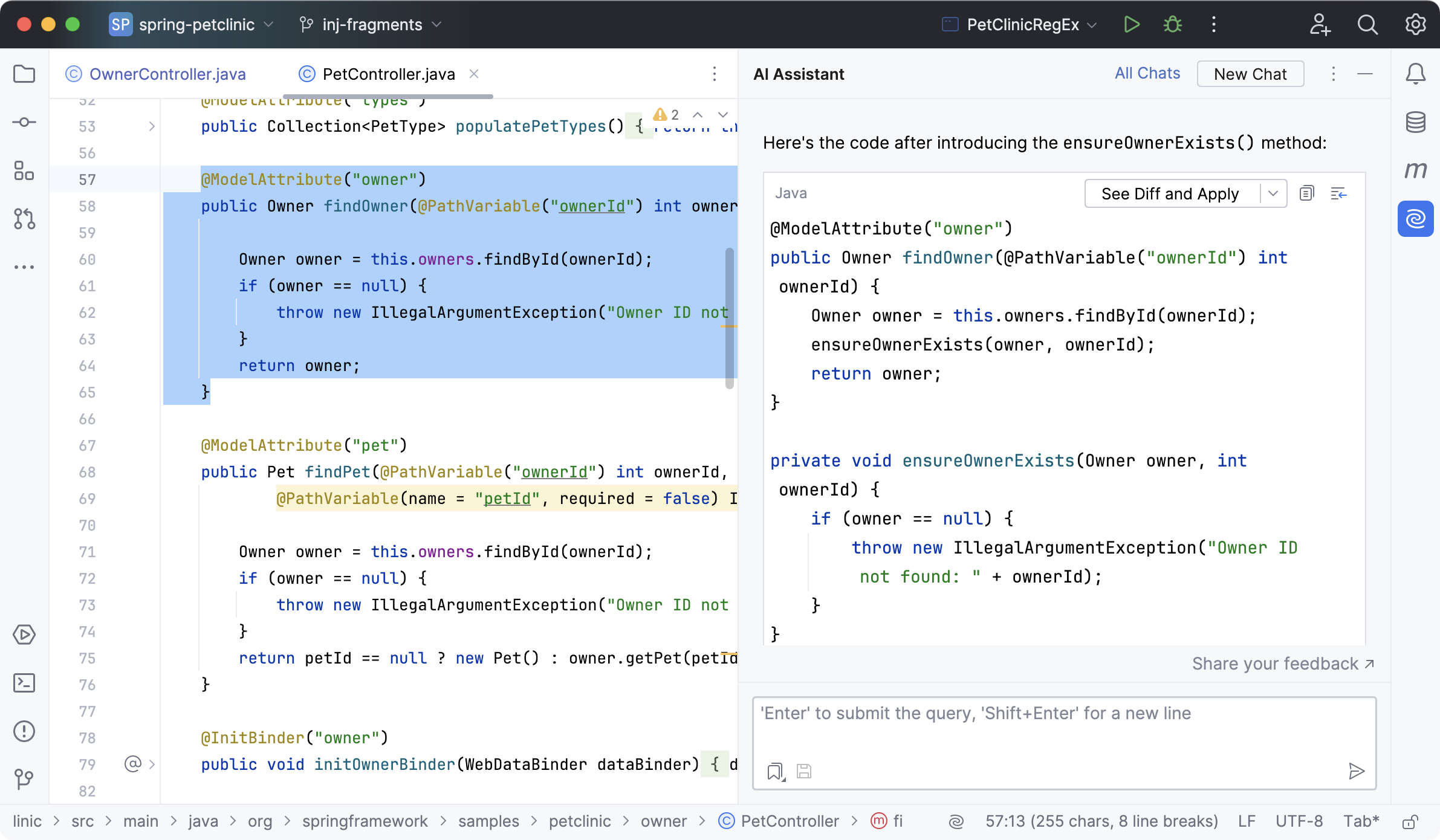Image resolution: width=1440 pixels, height=840 pixels.
Task: Run PetClinicRegEx configuration
Action: pyautogui.click(x=1132, y=24)
